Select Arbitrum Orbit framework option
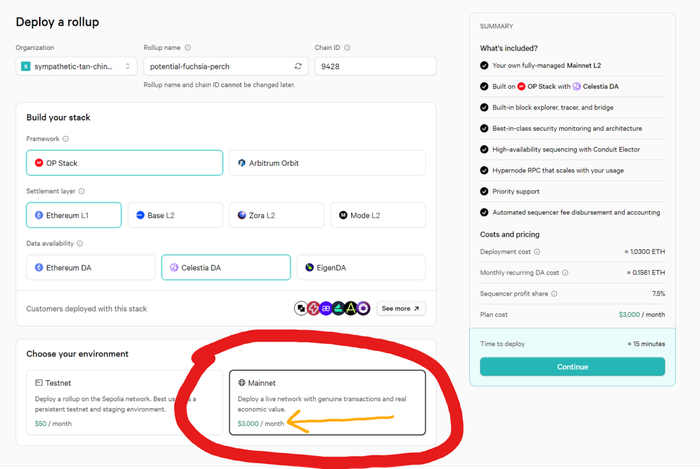The height and width of the screenshot is (469, 700). click(327, 163)
